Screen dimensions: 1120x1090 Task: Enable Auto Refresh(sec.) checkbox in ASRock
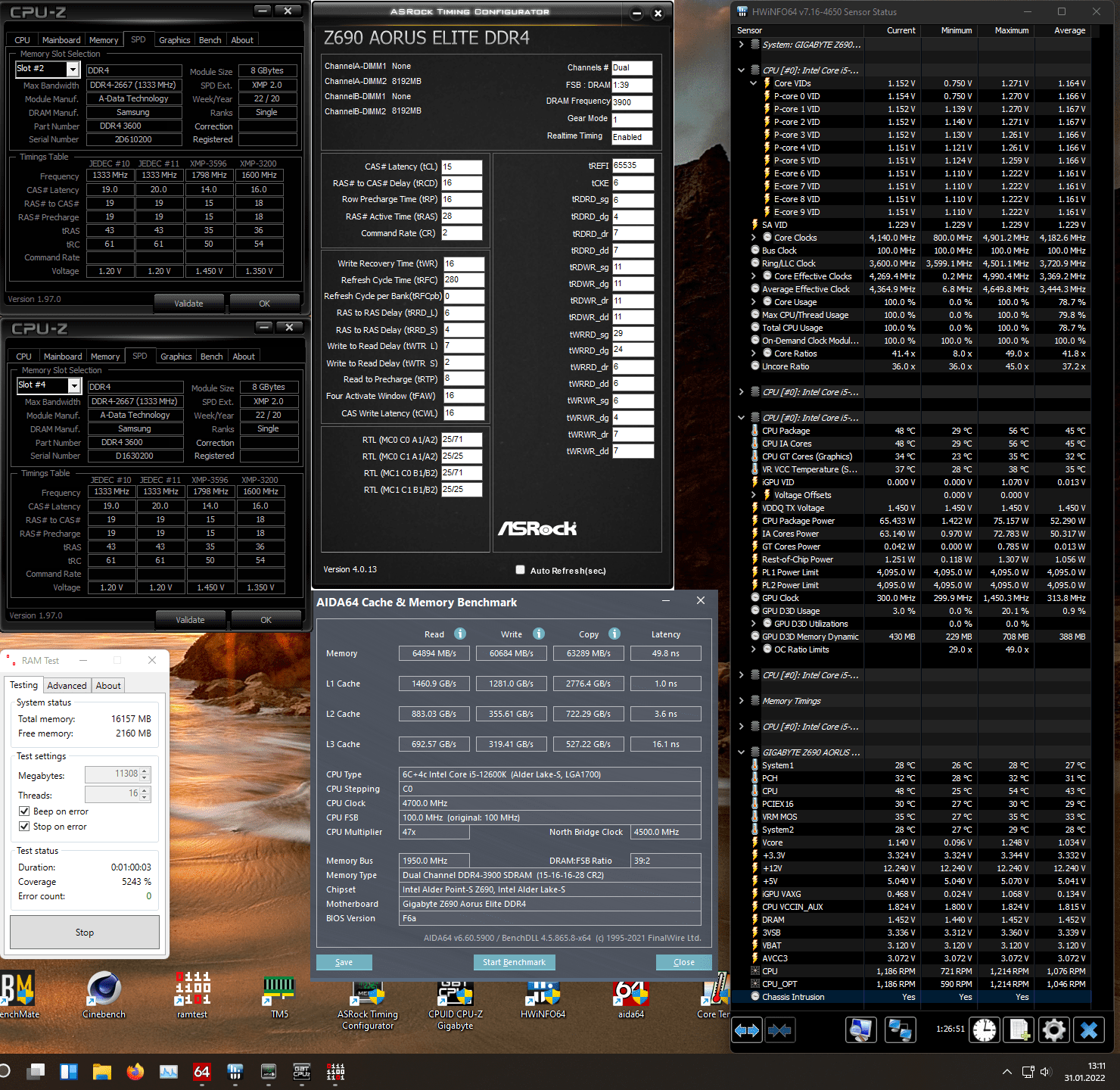[x=521, y=570]
